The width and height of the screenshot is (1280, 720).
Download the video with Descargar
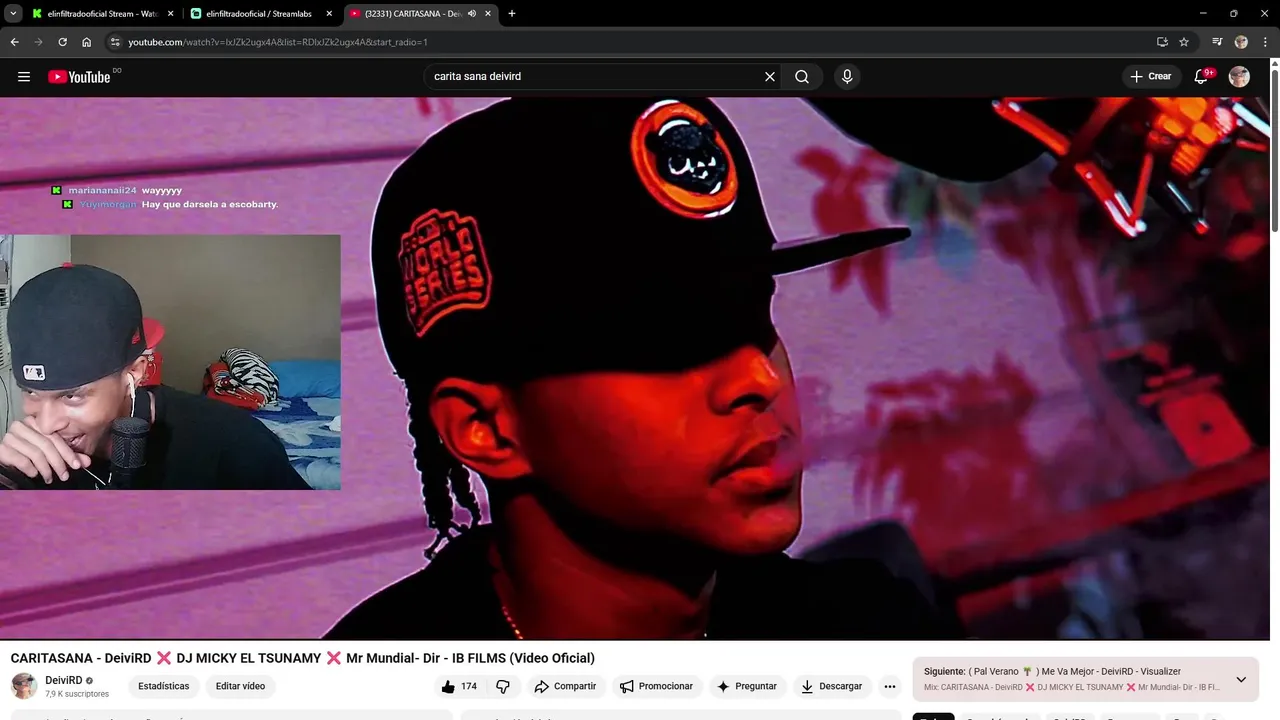[x=831, y=686]
